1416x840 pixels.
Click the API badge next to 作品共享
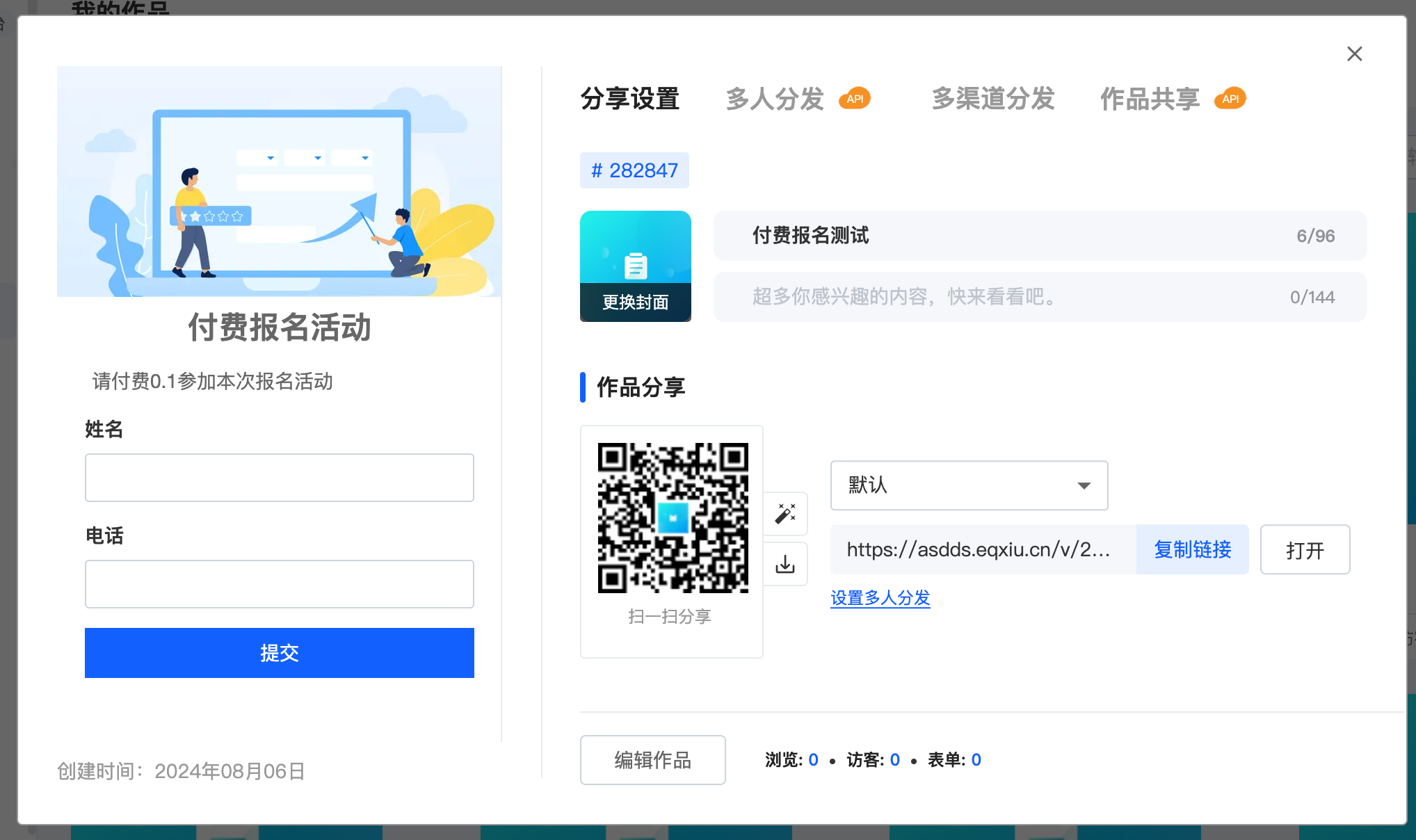point(1230,99)
